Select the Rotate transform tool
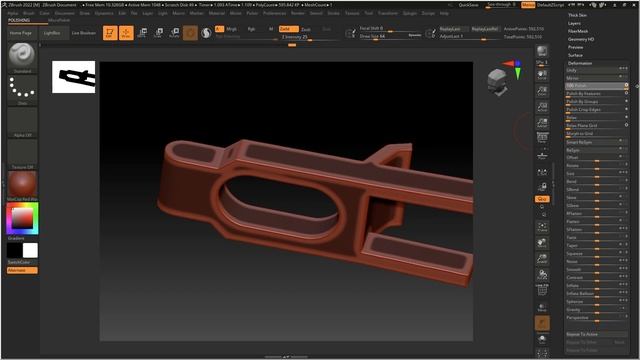640x360 pixels. tap(174, 33)
